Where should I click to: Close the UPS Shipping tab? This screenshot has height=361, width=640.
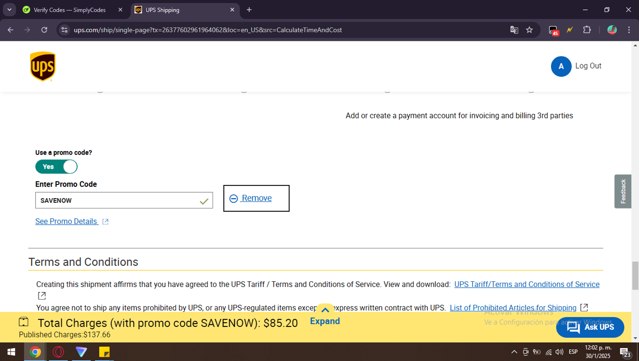[x=232, y=10]
